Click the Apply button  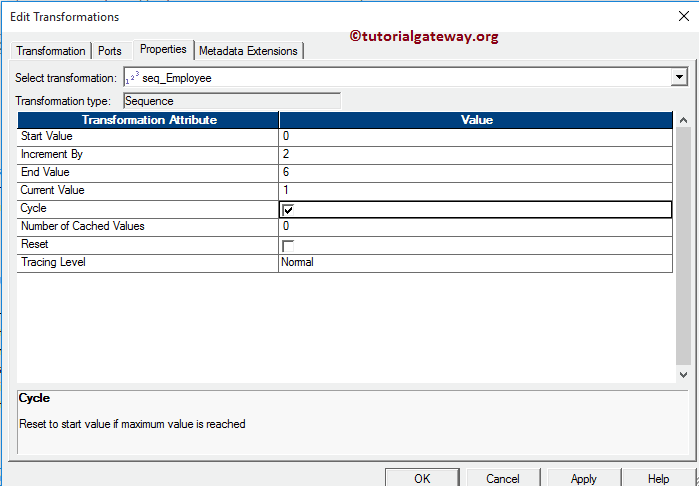point(584,478)
